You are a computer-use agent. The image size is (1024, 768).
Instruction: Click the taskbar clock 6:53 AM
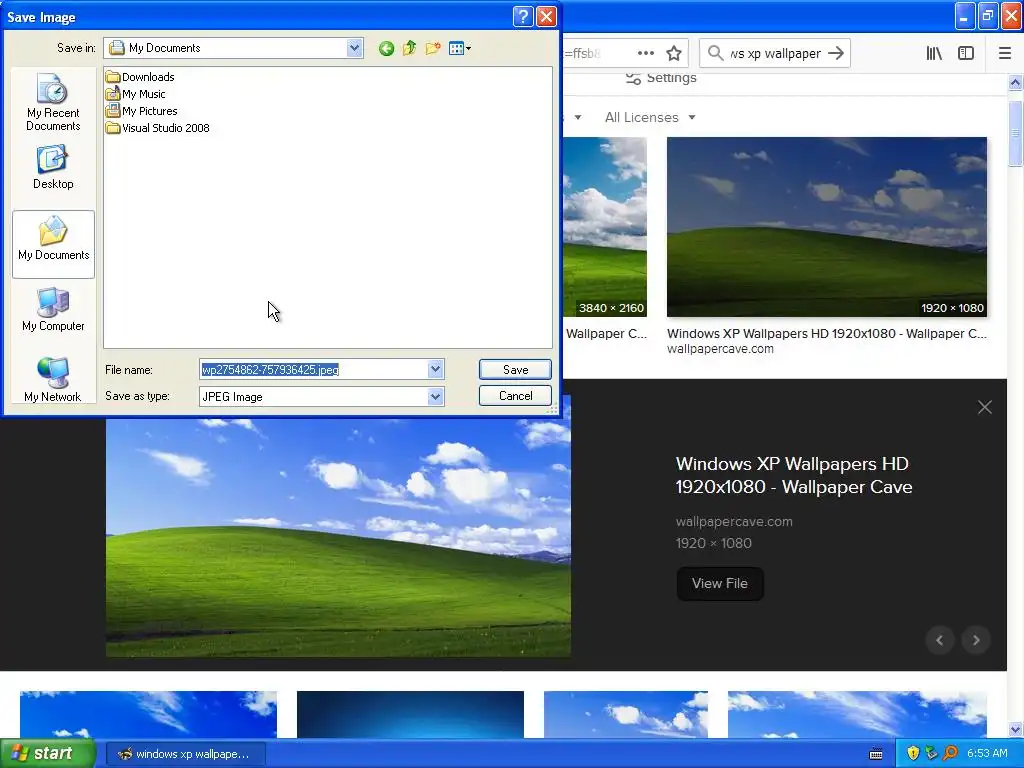coord(987,754)
